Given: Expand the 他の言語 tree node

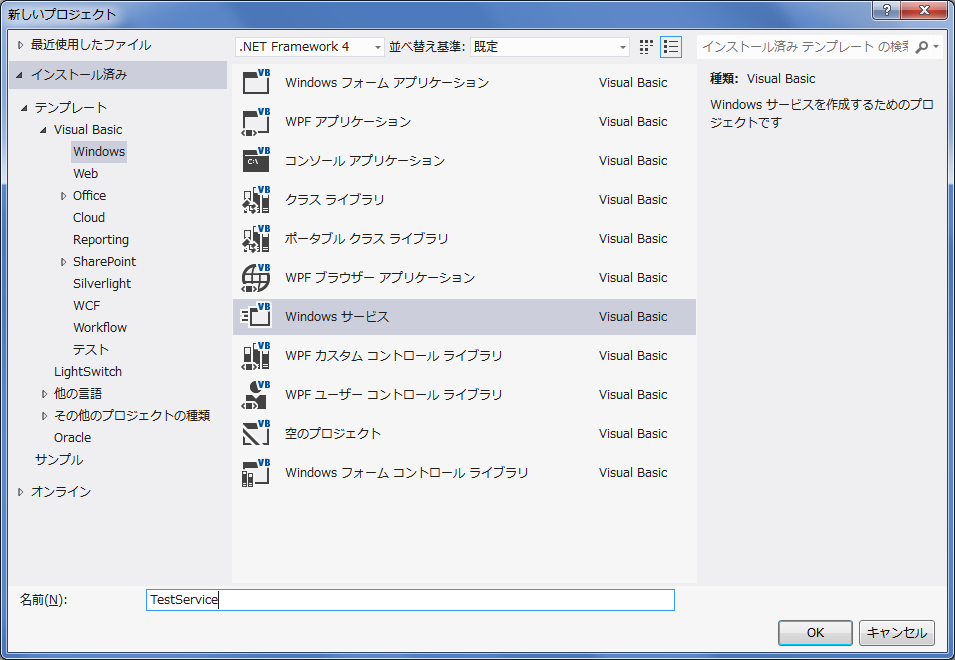Looking at the screenshot, I should click(44, 394).
